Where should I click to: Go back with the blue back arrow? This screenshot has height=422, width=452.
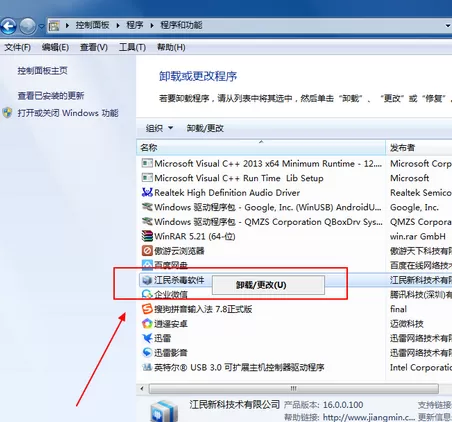tap(8, 26)
